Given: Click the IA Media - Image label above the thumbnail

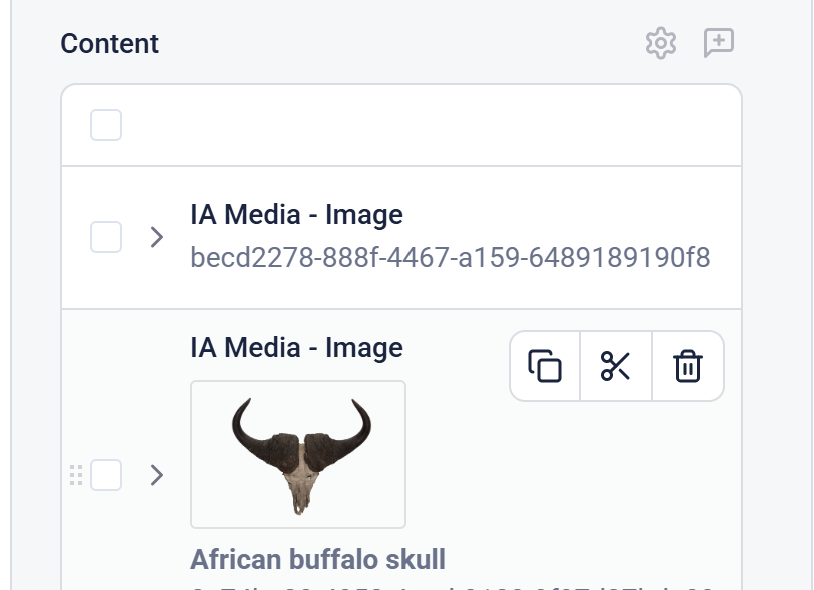Looking at the screenshot, I should [x=296, y=348].
